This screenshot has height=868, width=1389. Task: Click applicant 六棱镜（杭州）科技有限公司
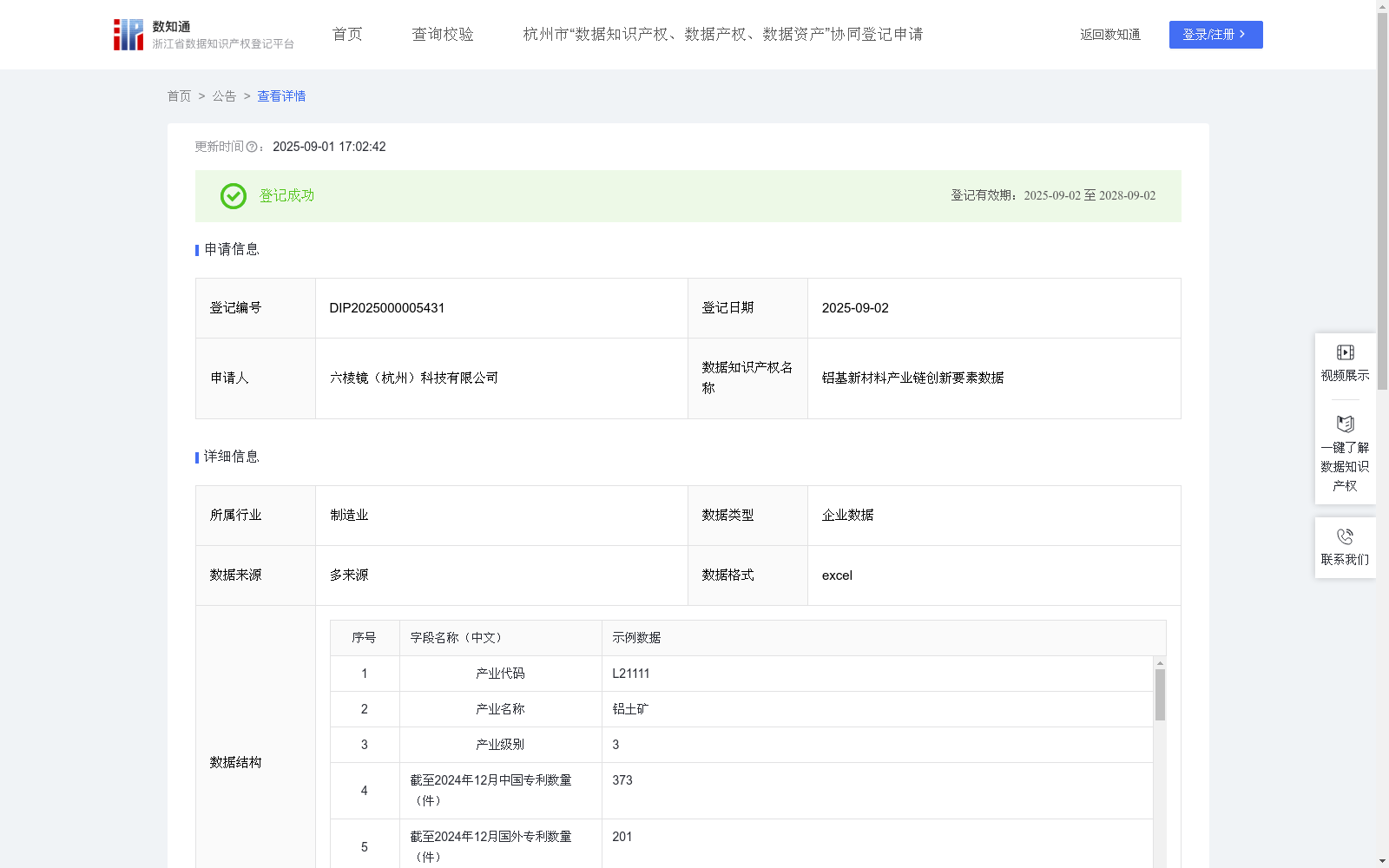coord(414,378)
